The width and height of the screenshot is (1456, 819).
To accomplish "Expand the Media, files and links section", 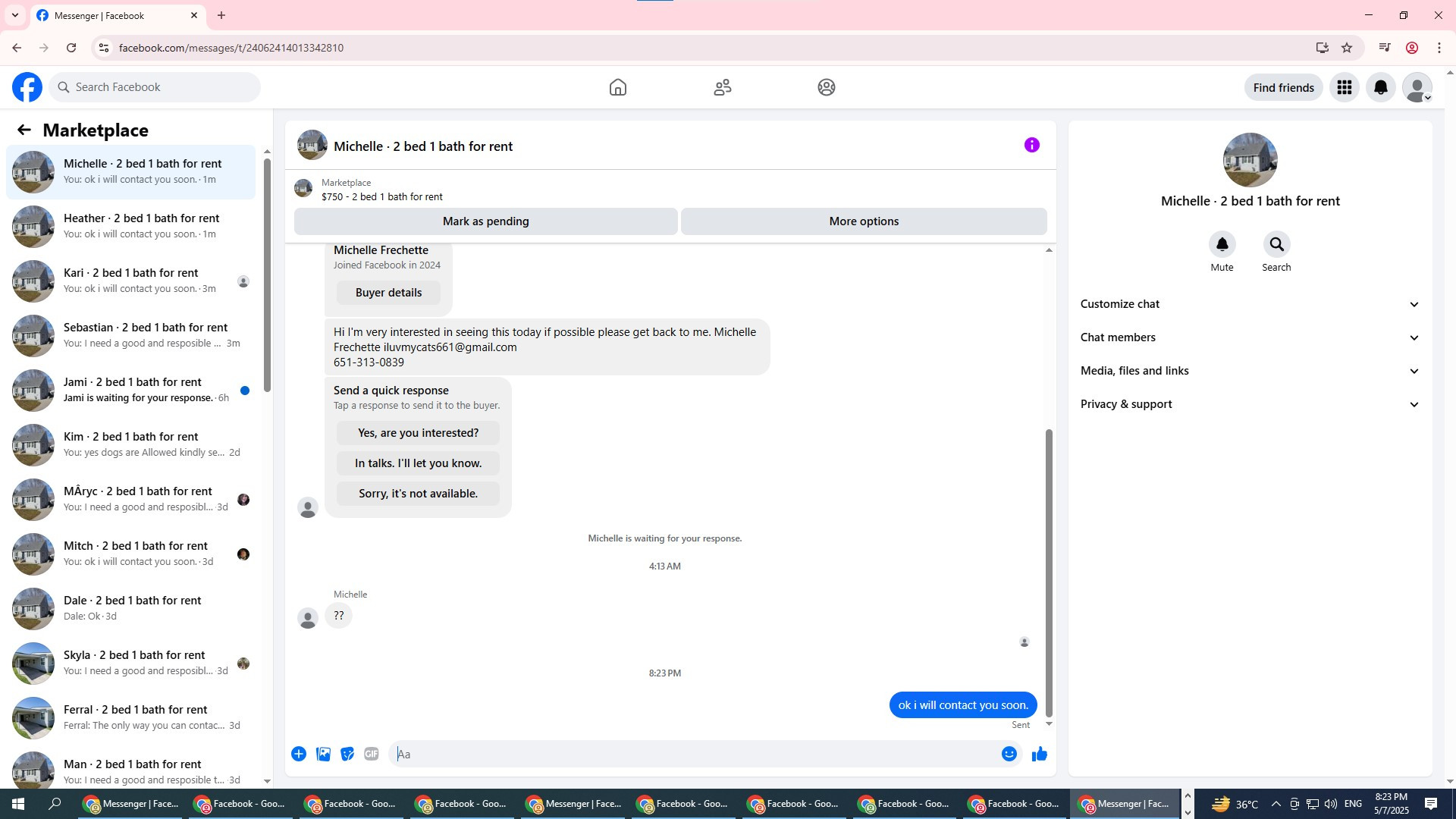I will click(1249, 371).
